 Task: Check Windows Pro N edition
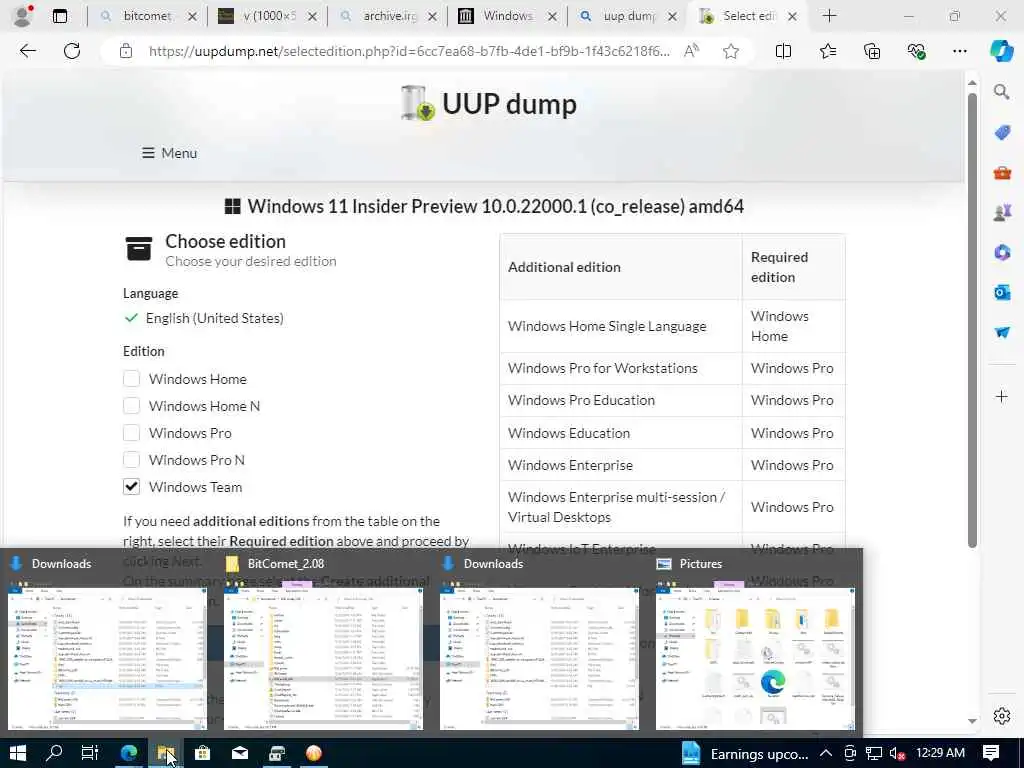(x=131, y=460)
